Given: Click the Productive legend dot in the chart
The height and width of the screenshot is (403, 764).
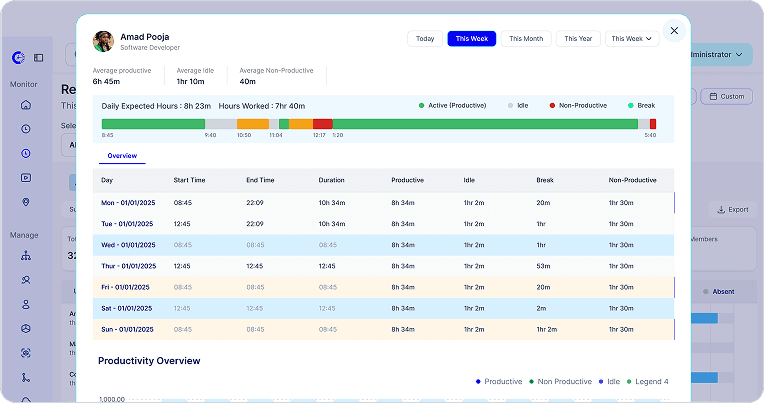Looking at the screenshot, I should [478, 382].
